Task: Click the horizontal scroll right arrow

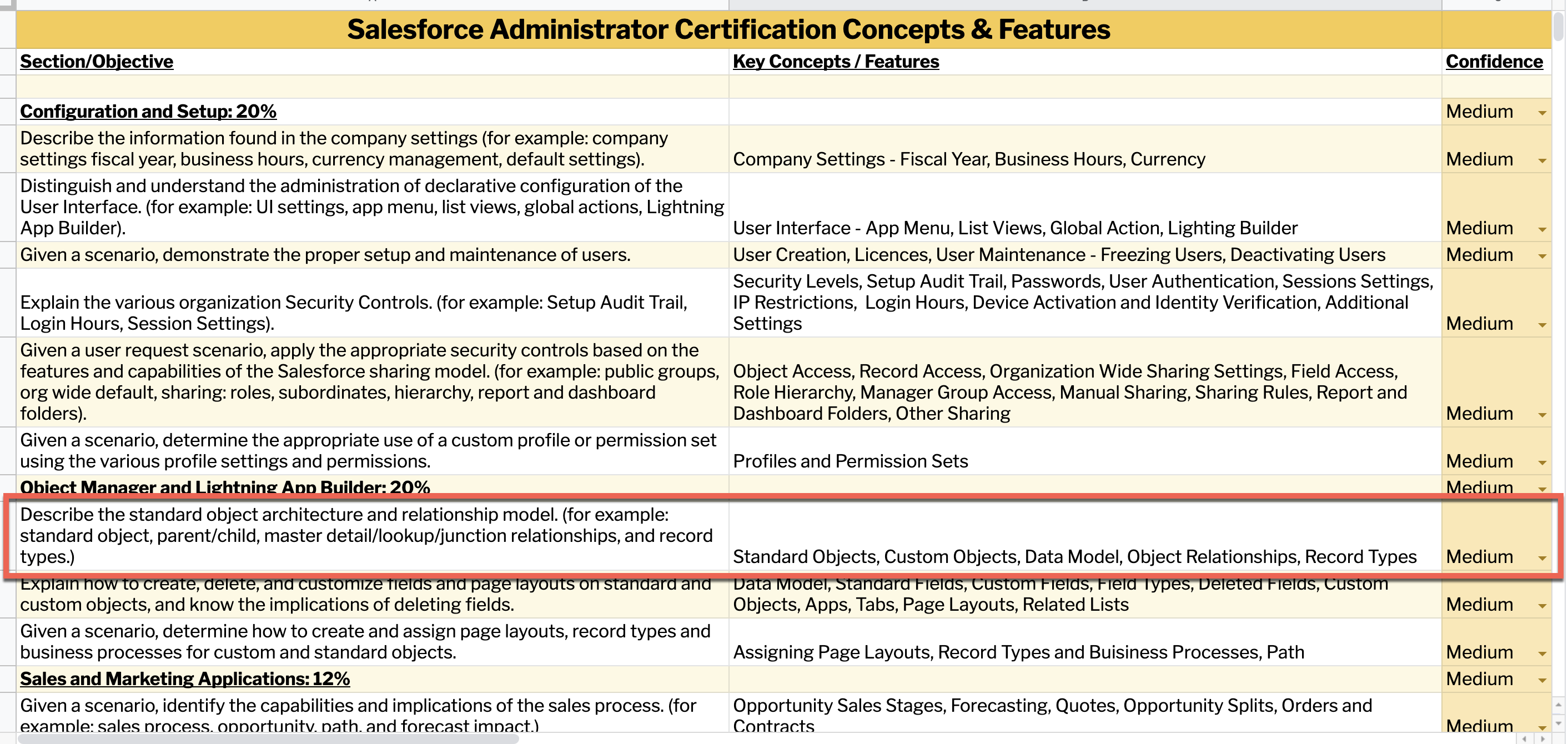Action: click(1542, 738)
